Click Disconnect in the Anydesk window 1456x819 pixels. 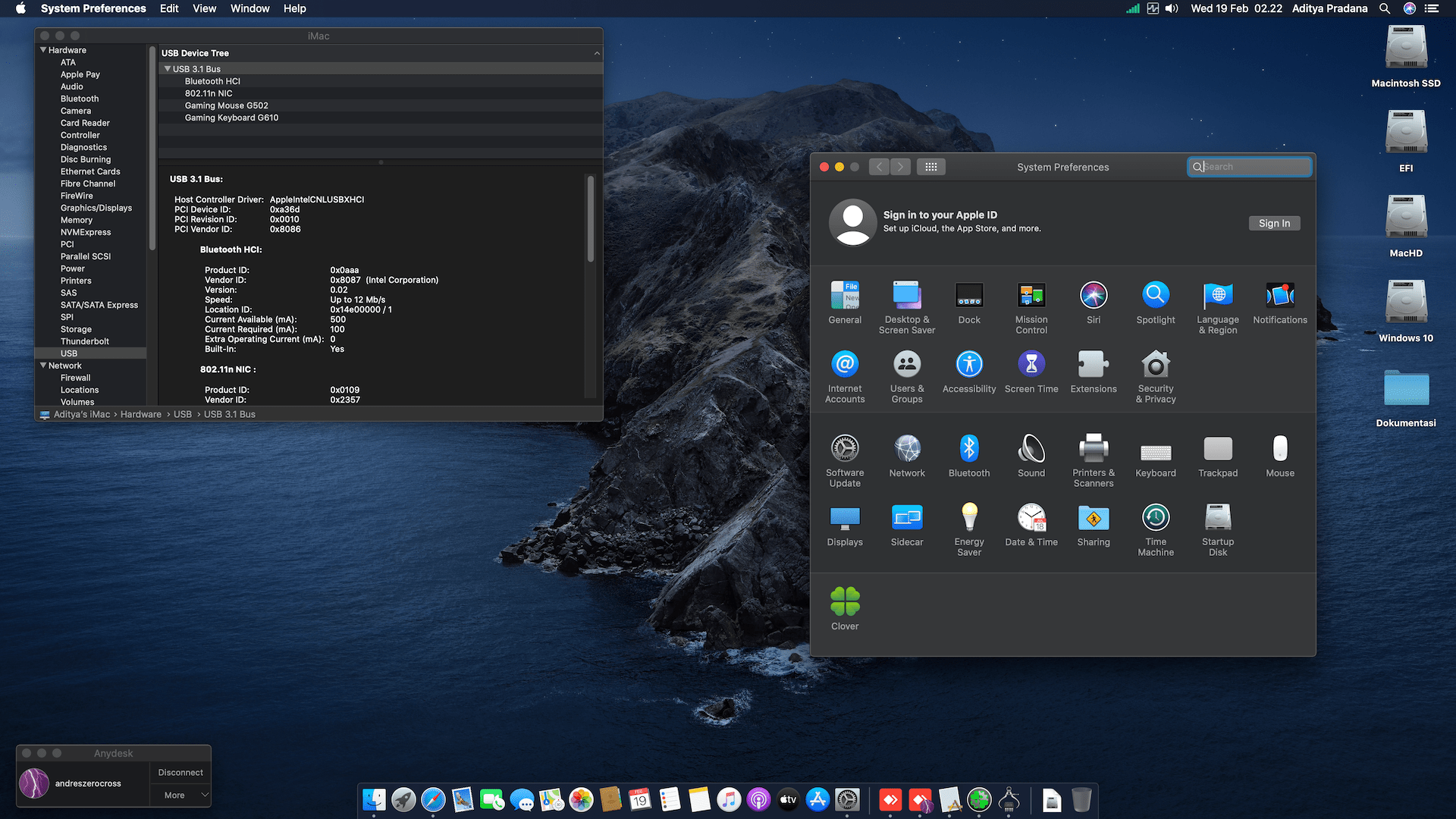pos(180,772)
